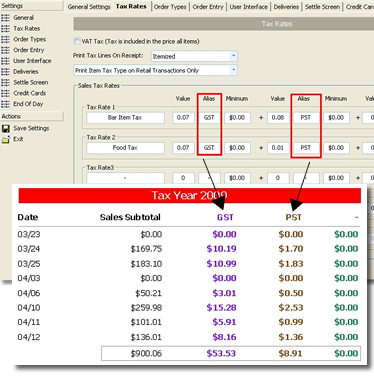
Task: Click the Food Tax name field
Action: pos(125,148)
